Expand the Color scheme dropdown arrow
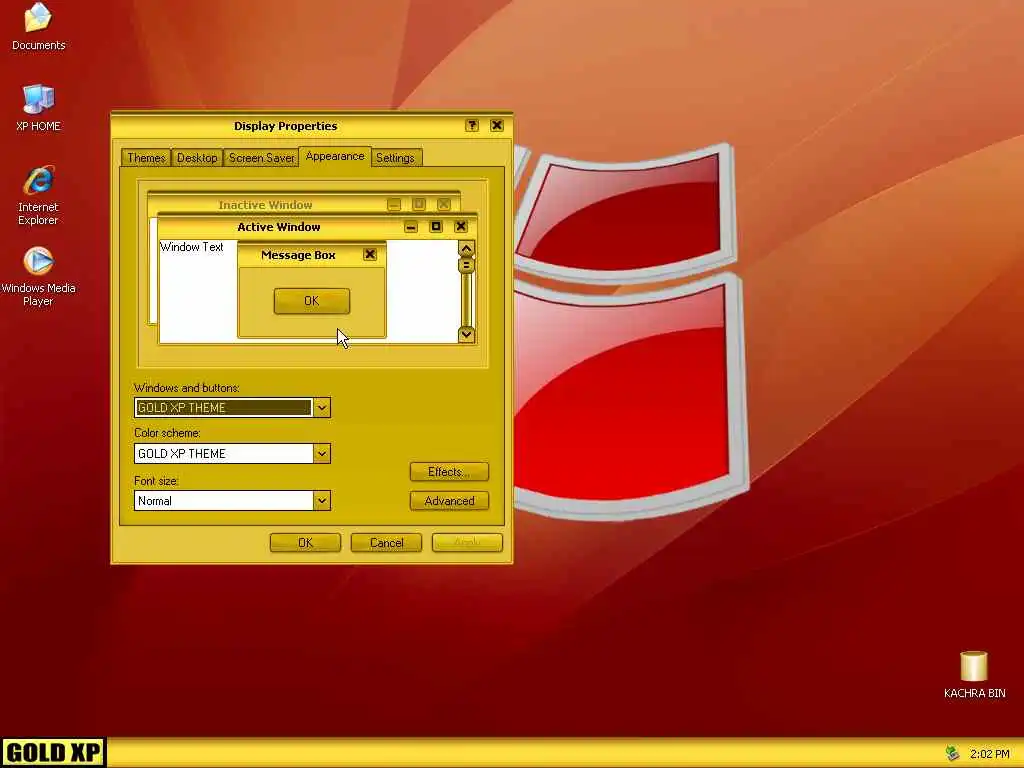This screenshot has width=1024, height=768. click(x=322, y=453)
